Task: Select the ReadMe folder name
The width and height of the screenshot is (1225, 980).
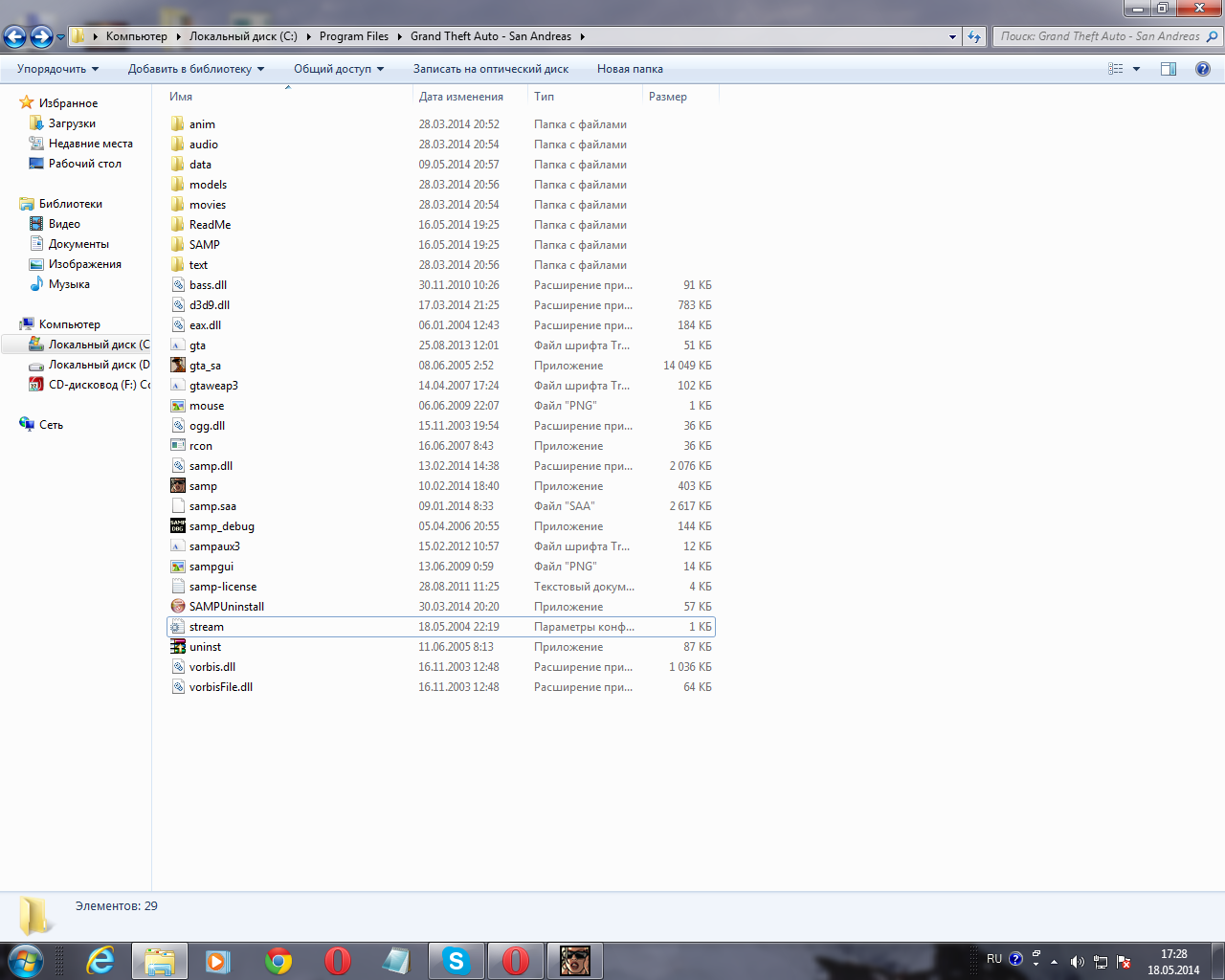Action: (x=210, y=225)
